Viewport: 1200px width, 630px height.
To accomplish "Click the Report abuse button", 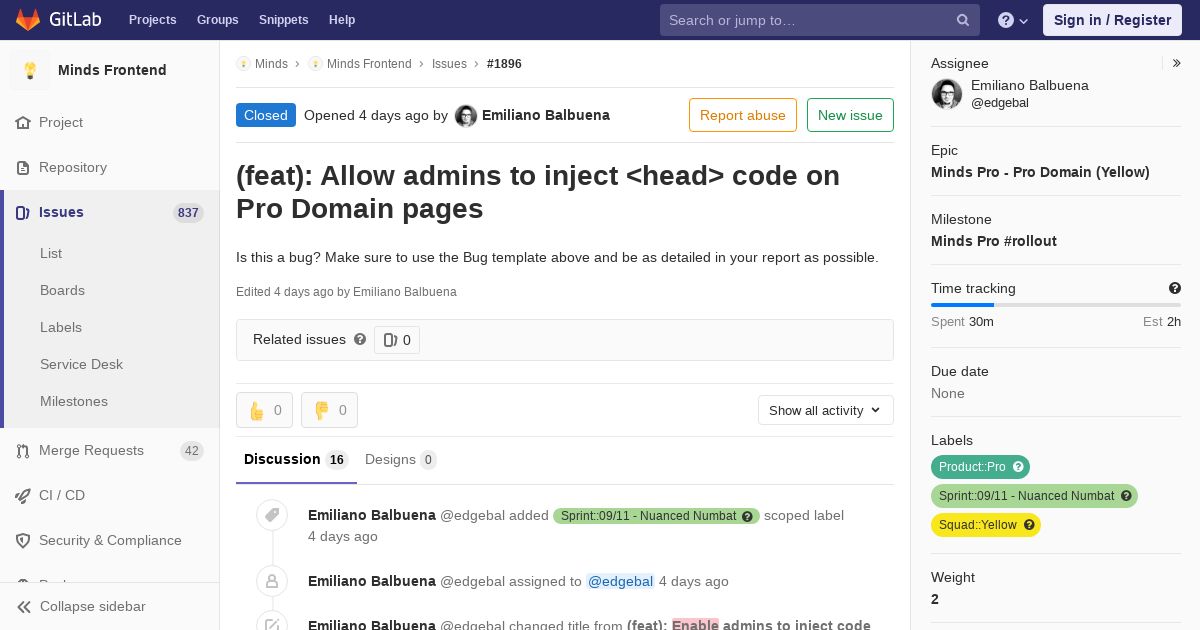I will click(x=743, y=115).
